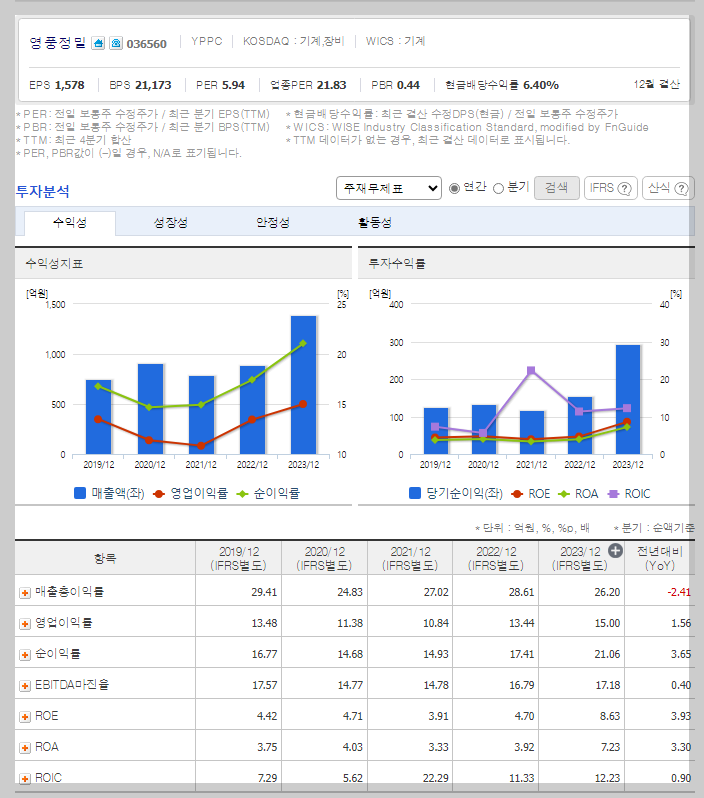The height and width of the screenshot is (798, 704).
Task: Click the 현금배당수익률 6.40% value
Action: click(541, 85)
